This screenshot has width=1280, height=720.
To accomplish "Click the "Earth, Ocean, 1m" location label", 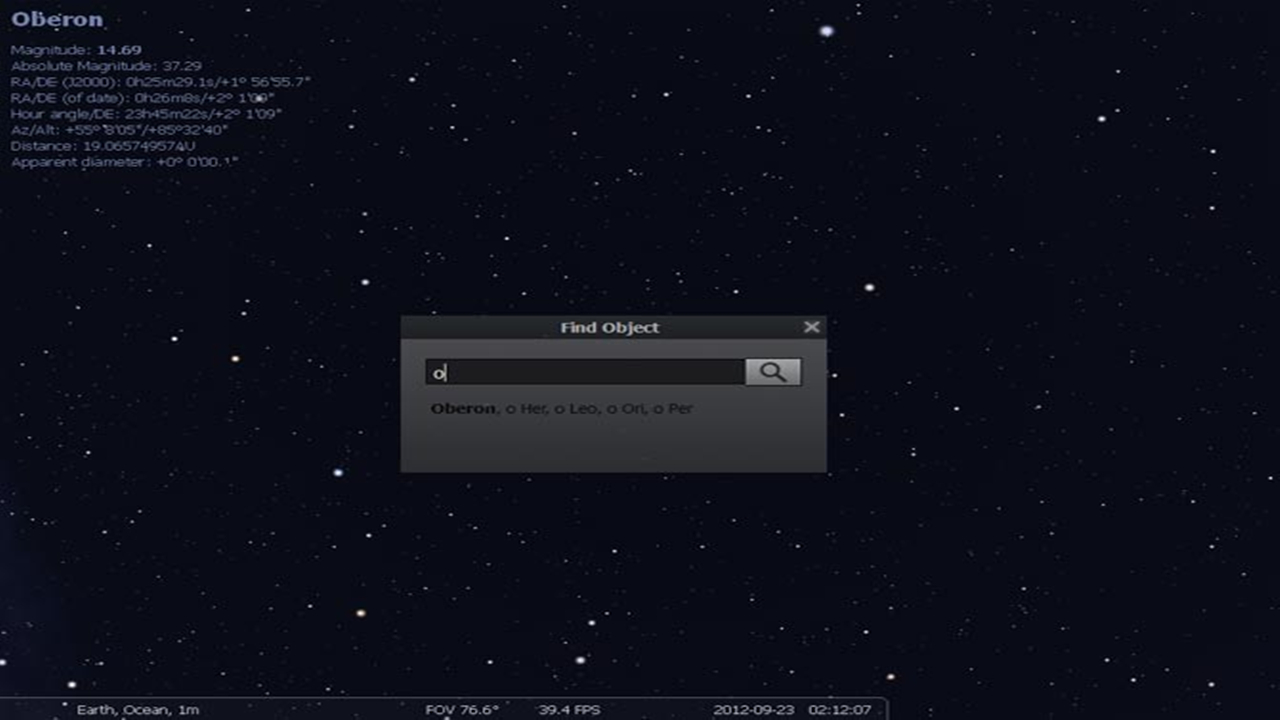I will pos(138,708).
